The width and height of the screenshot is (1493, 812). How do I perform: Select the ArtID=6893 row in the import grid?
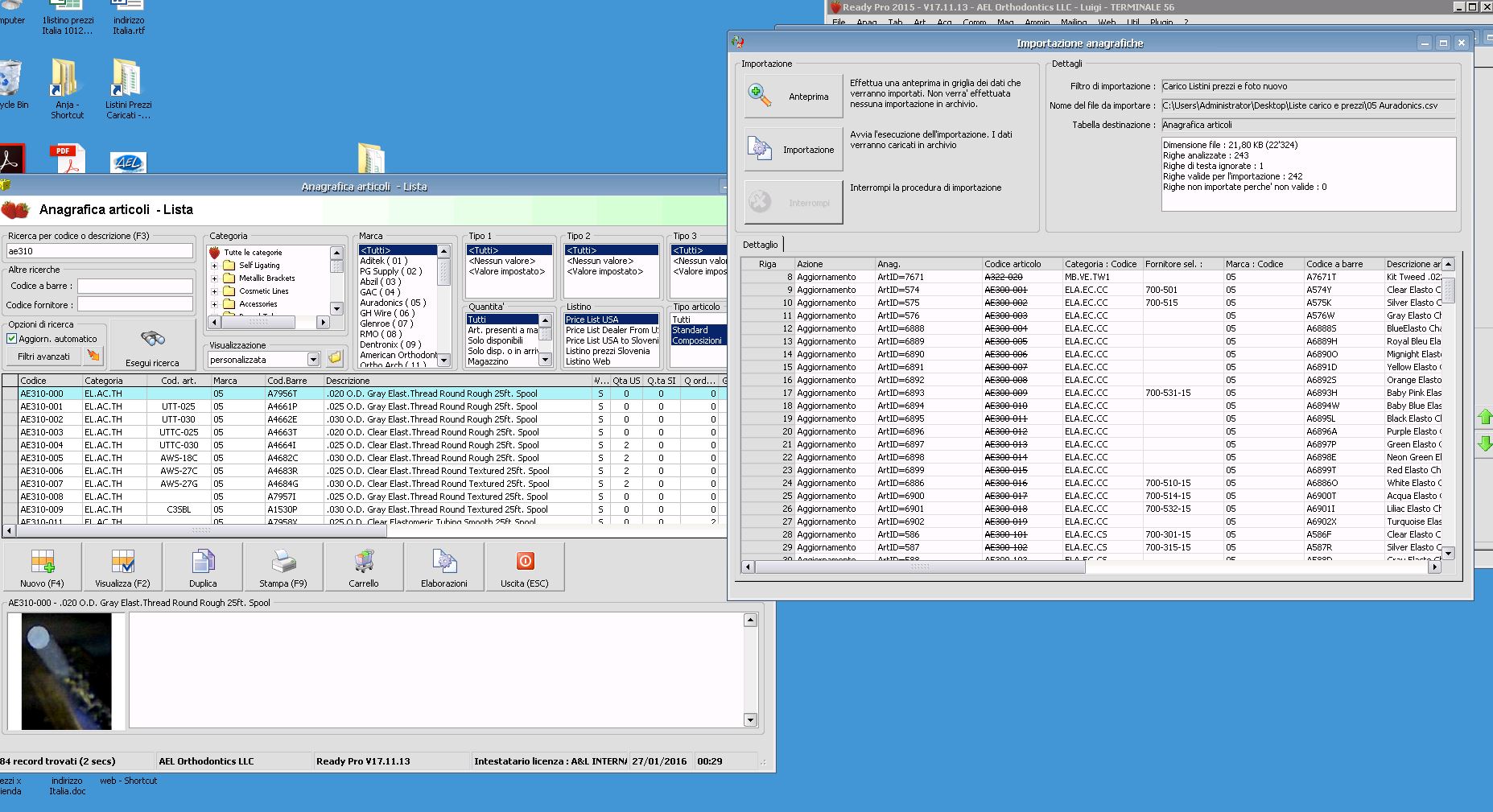coord(1093,393)
